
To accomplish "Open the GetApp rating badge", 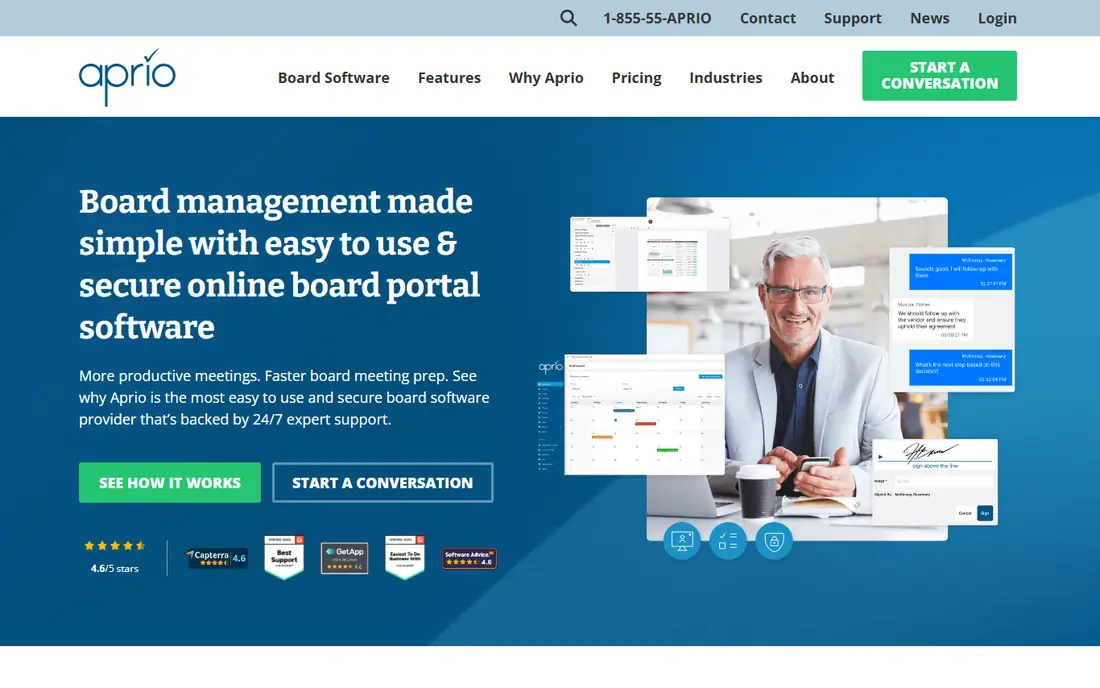I will 344,558.
